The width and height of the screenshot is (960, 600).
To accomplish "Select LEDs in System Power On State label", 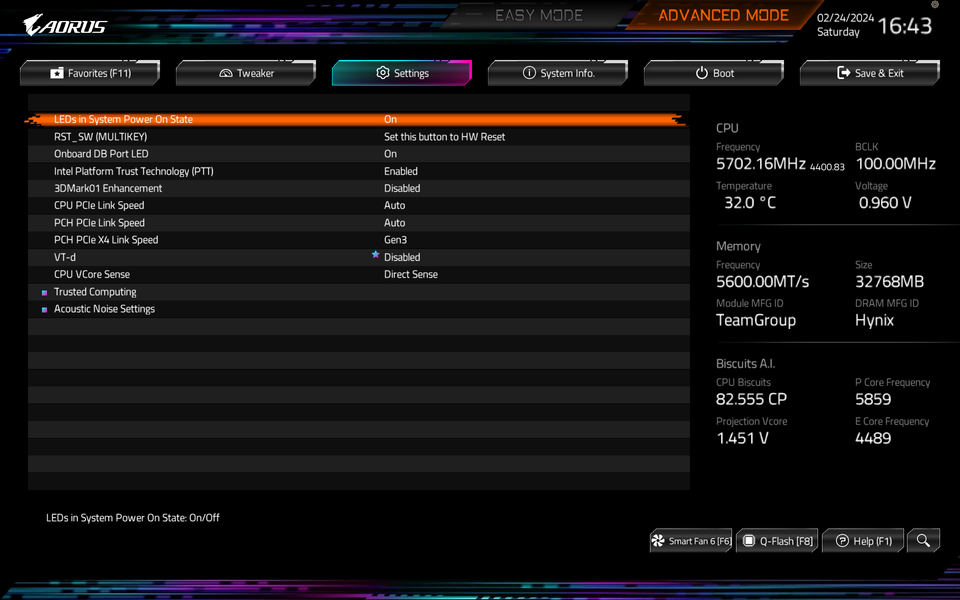I will (123, 119).
